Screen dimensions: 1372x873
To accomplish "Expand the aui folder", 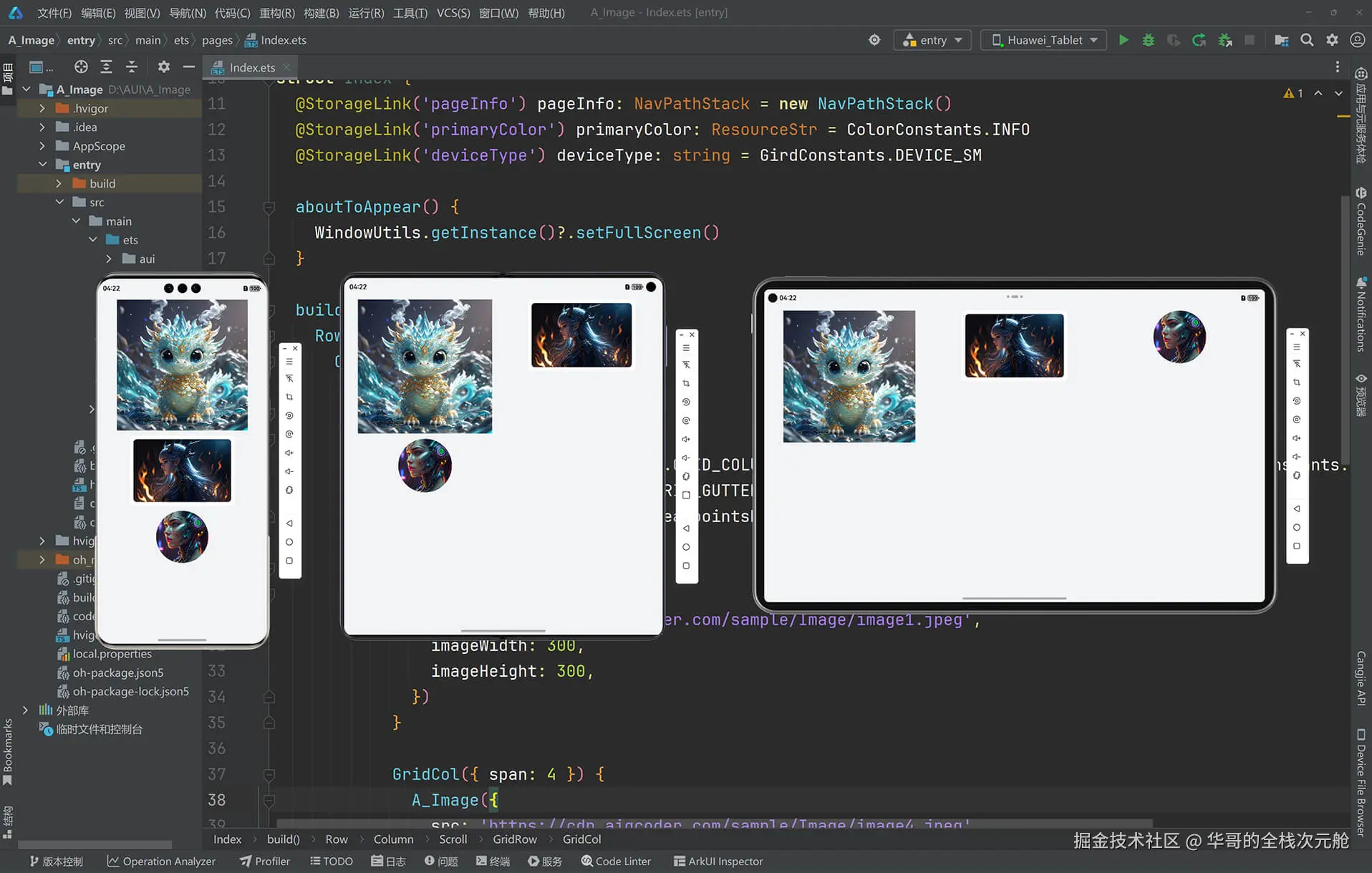I will pyautogui.click(x=109, y=259).
